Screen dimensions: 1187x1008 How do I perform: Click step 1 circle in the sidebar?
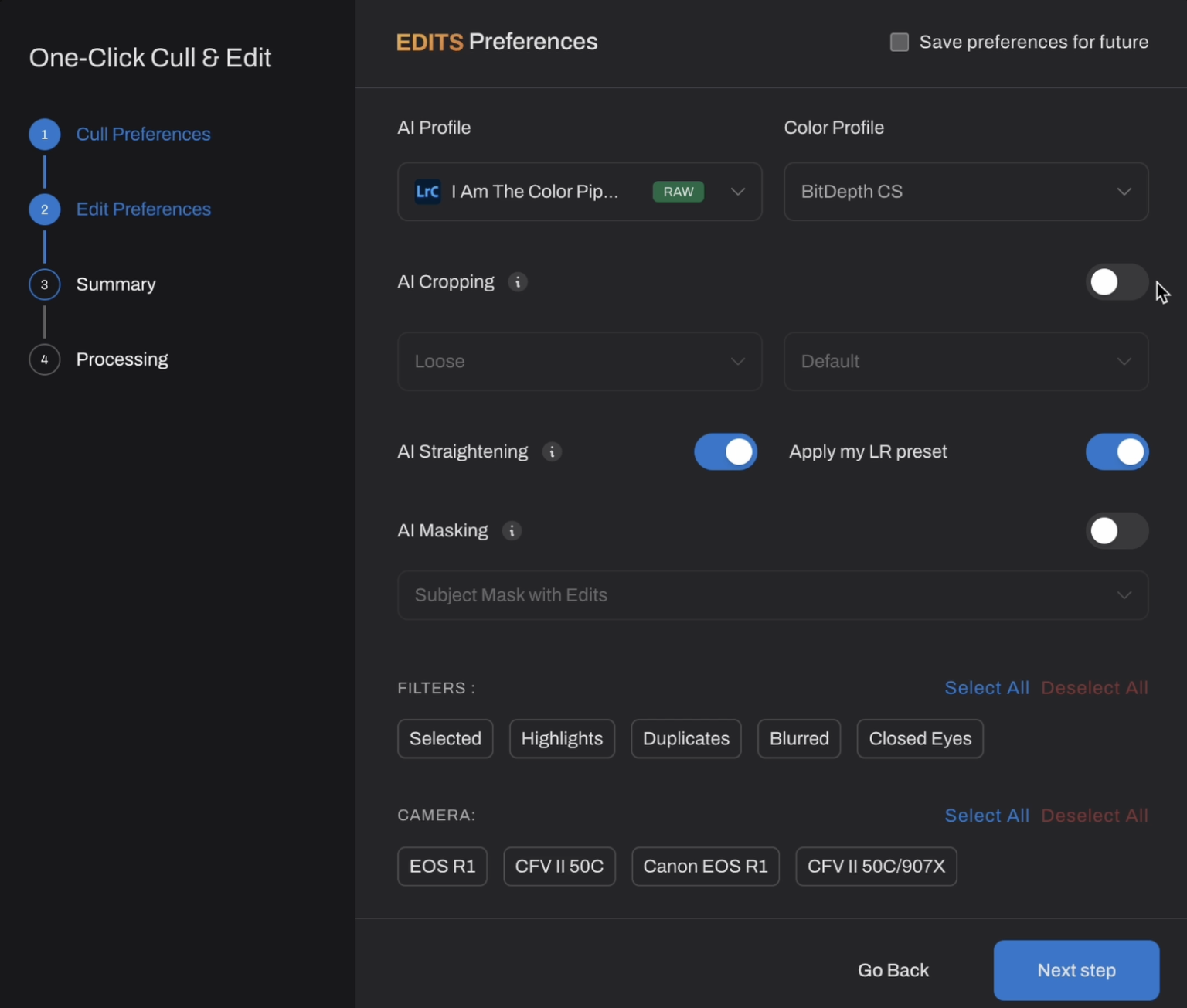point(44,134)
